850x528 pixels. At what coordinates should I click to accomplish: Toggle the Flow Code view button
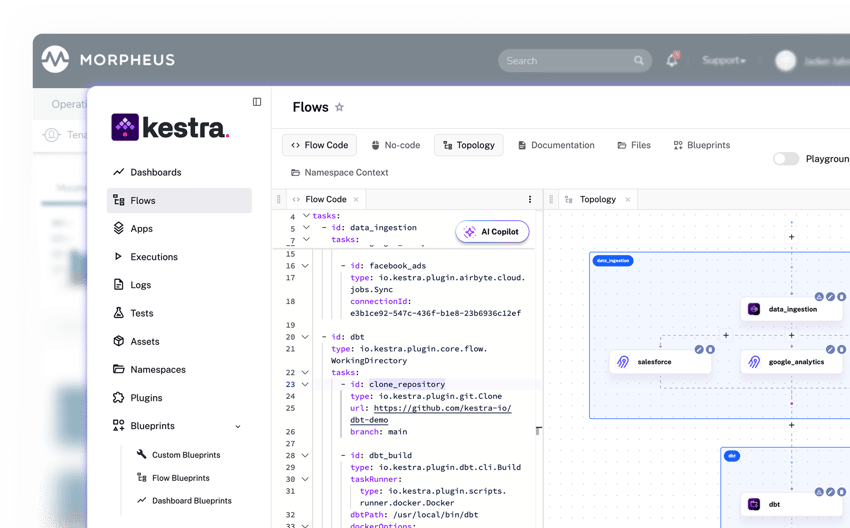(319, 145)
